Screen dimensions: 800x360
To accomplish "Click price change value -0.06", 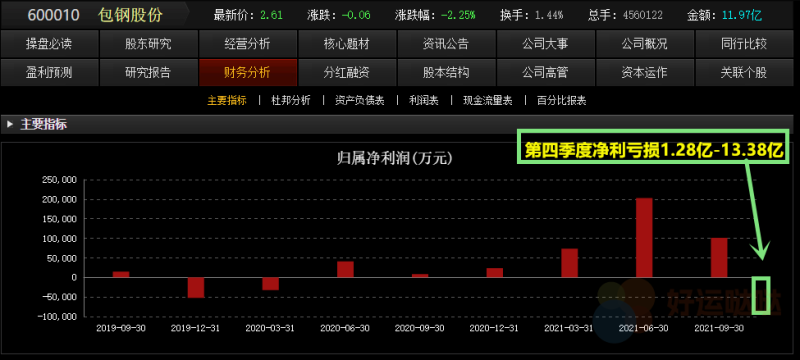I will pos(357,15).
